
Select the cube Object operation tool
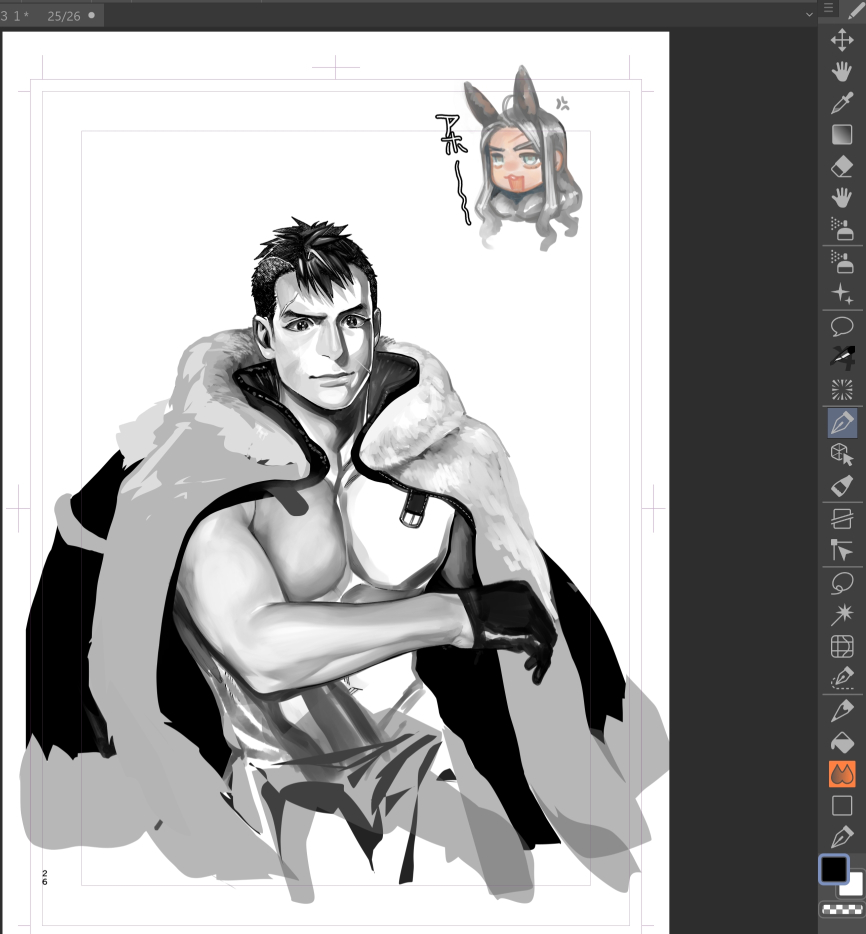click(x=842, y=454)
